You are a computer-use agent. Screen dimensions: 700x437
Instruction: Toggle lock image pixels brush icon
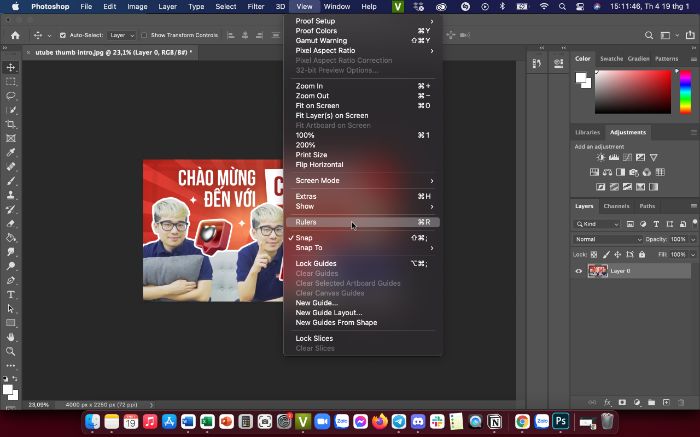606,254
